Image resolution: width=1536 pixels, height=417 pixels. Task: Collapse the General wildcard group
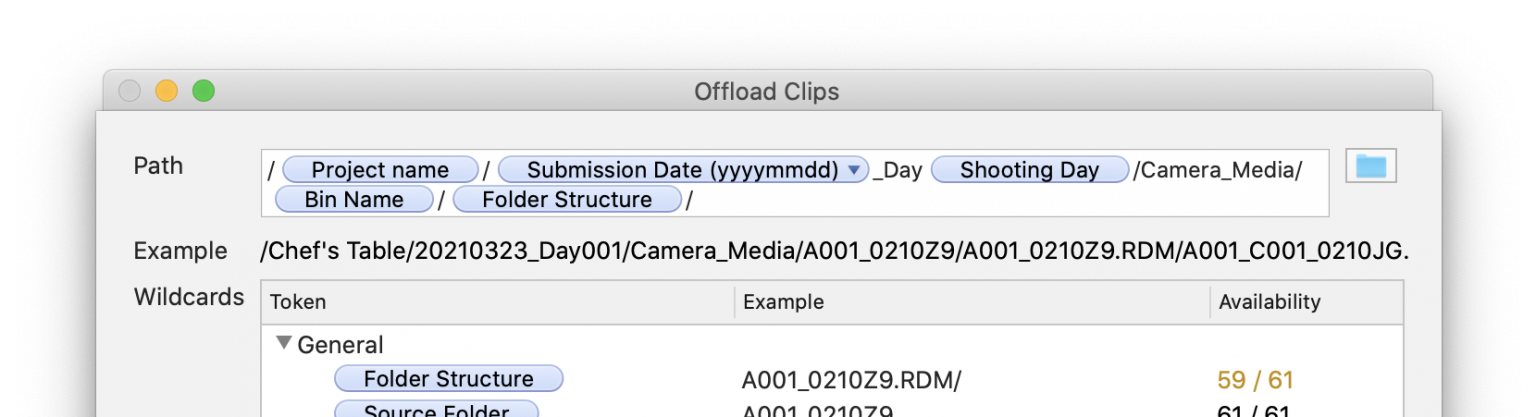[x=285, y=343]
